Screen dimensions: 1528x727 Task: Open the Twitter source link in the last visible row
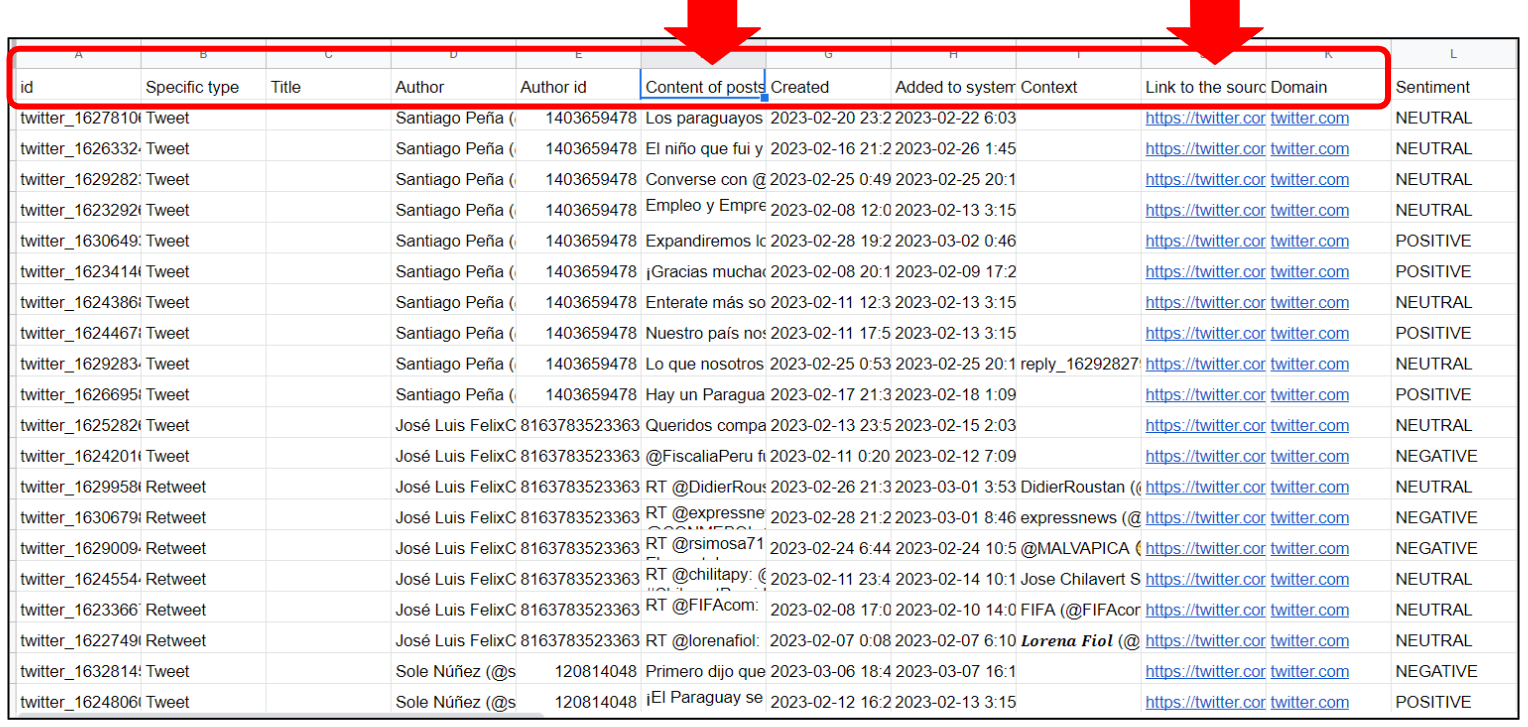tap(1204, 702)
